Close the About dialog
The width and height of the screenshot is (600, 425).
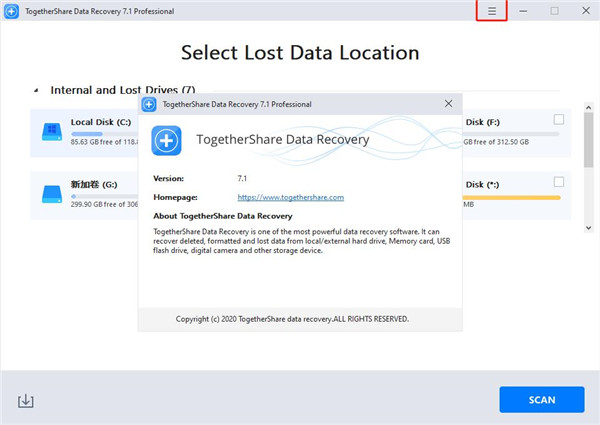pyautogui.click(x=449, y=104)
